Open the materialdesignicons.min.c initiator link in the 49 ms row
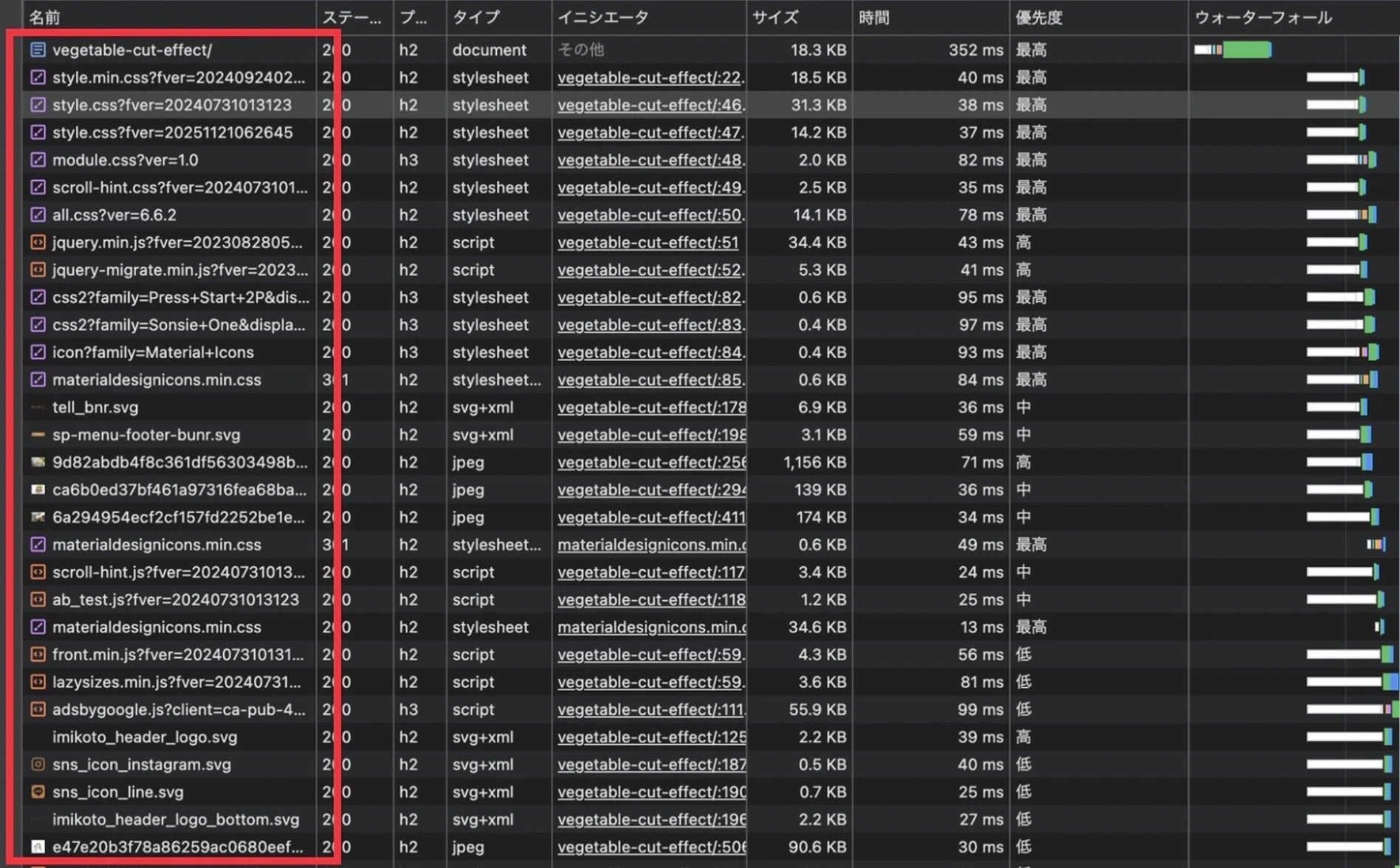Viewport: 1400px width, 868px height. pyautogui.click(x=651, y=545)
